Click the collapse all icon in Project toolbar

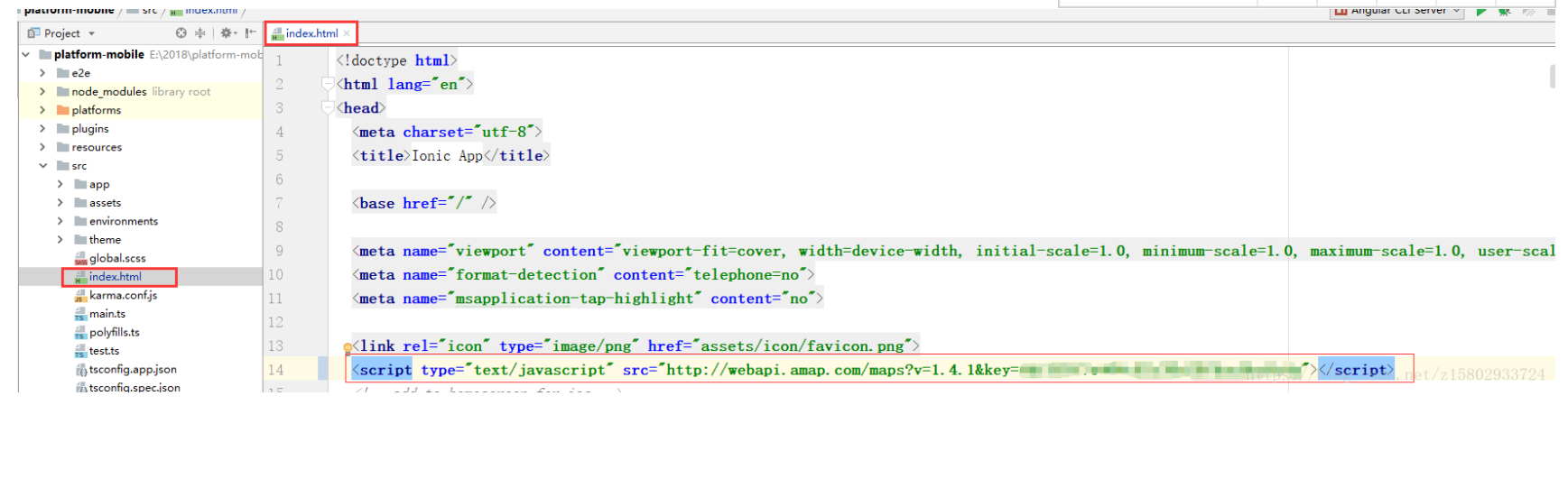pos(200,33)
